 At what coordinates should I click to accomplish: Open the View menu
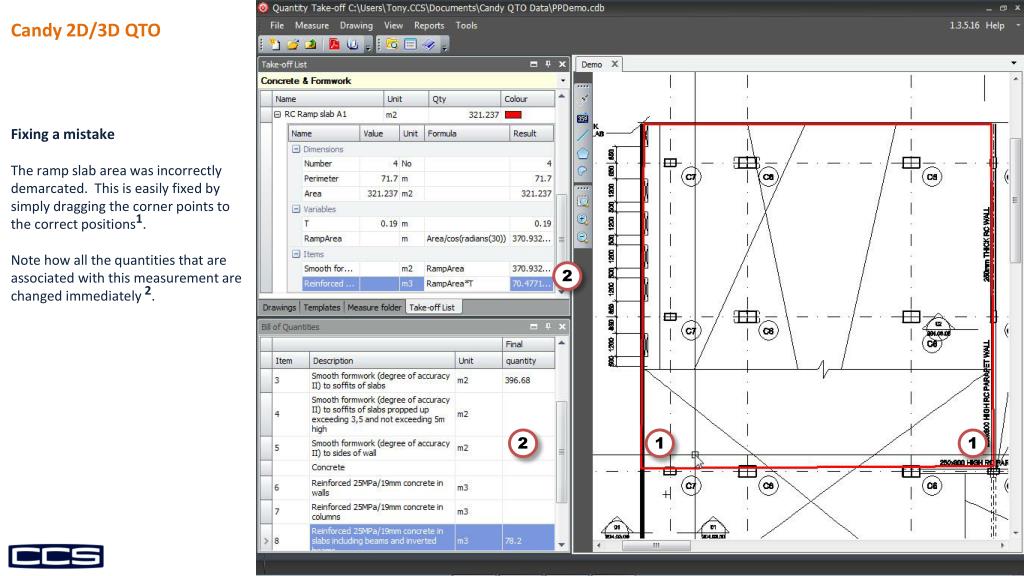point(393,25)
